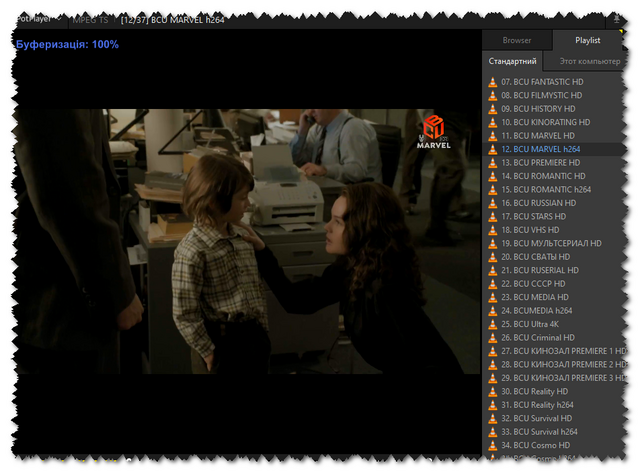Viewport: 640px width, 473px height.
Task: Click the cone icon beside 21. BCU RUSERIAL HD
Action: (493, 270)
